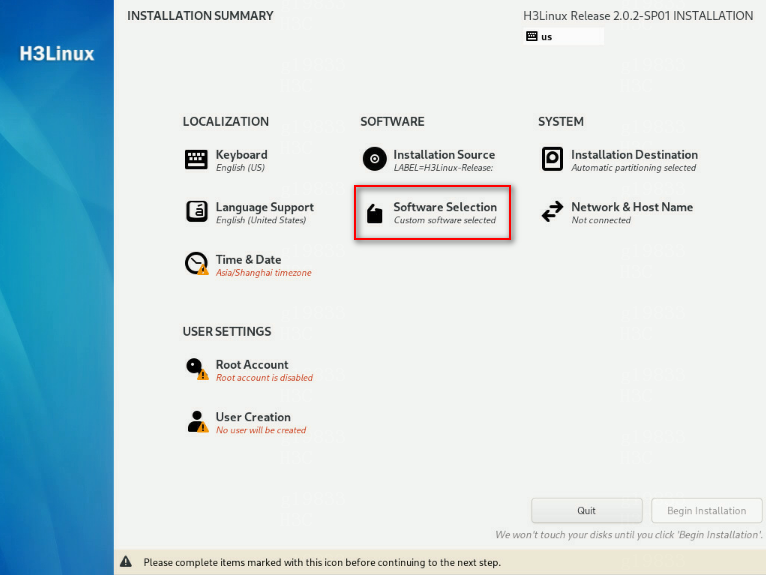Viewport: 766px width, 575px height.
Task: Click the Software Selection package icon
Action: (x=375, y=213)
